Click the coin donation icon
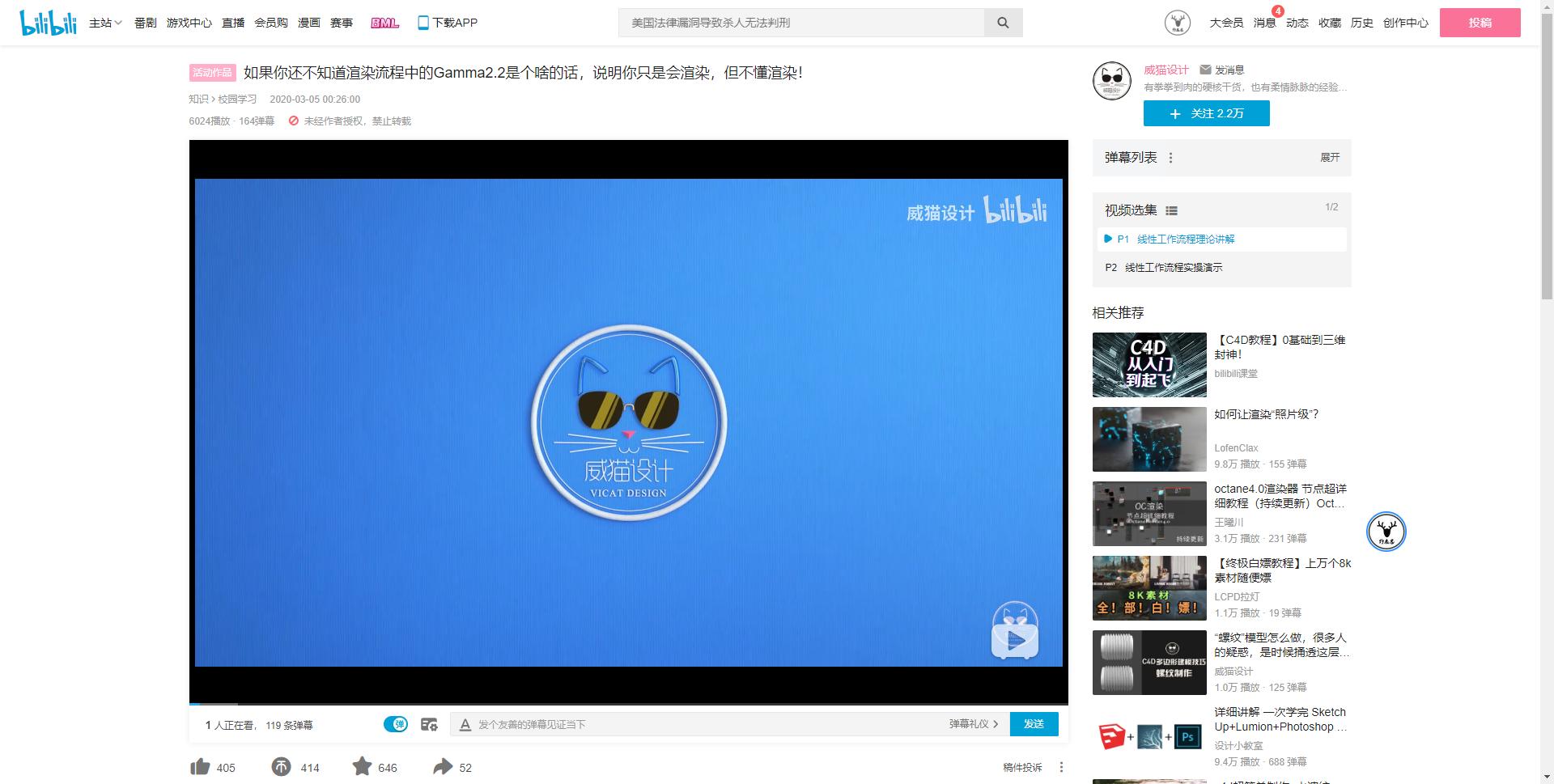The width and height of the screenshot is (1554, 784). pos(281,767)
